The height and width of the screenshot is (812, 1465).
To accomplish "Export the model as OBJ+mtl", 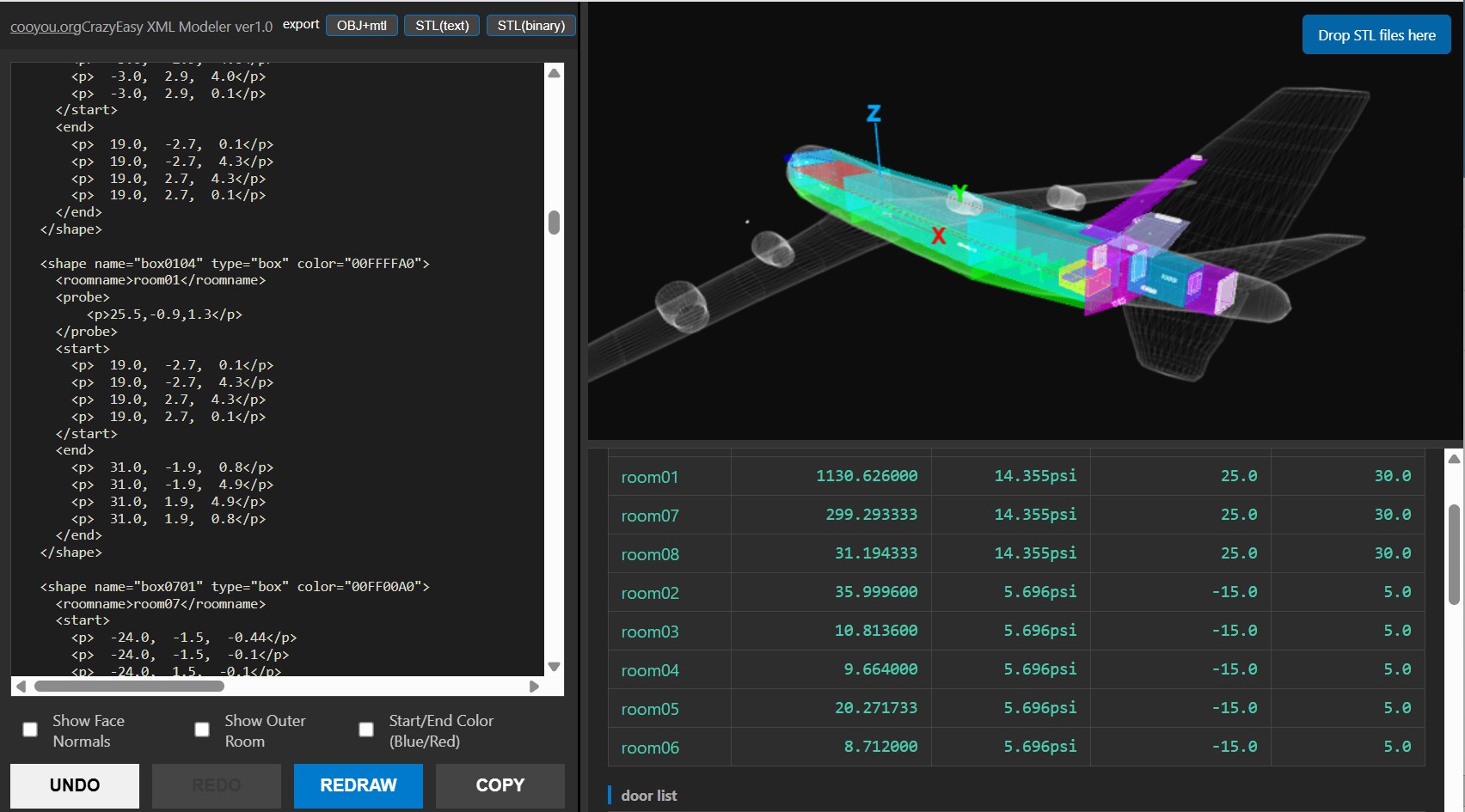I will pyautogui.click(x=362, y=26).
